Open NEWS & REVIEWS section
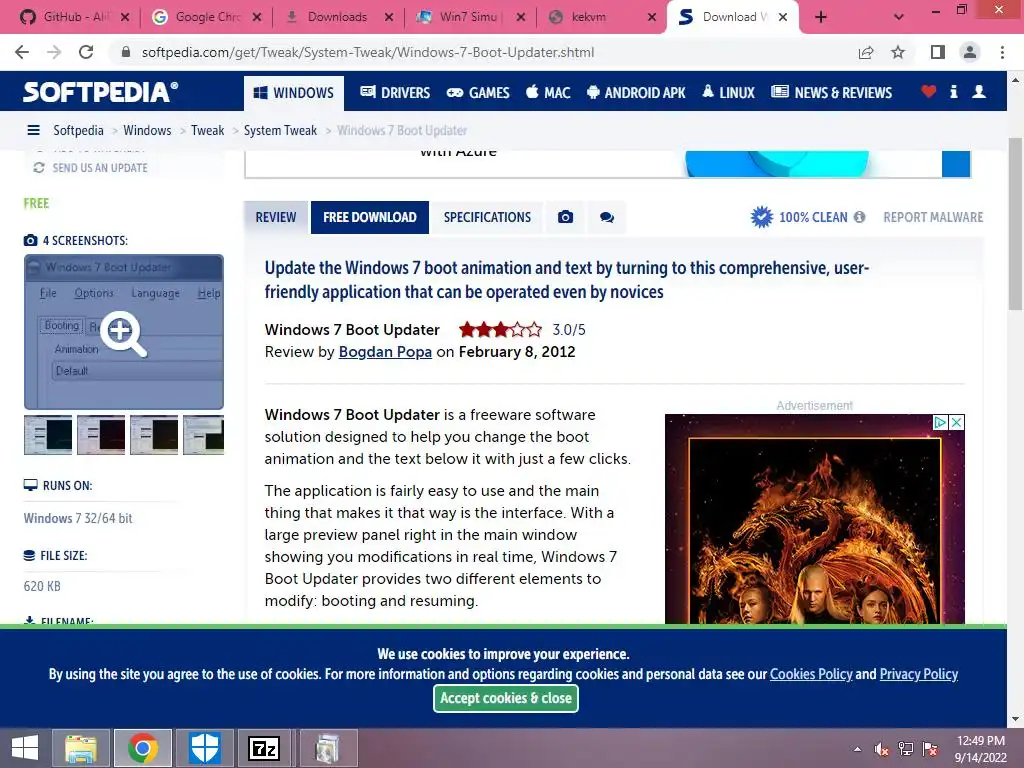 pyautogui.click(x=831, y=93)
